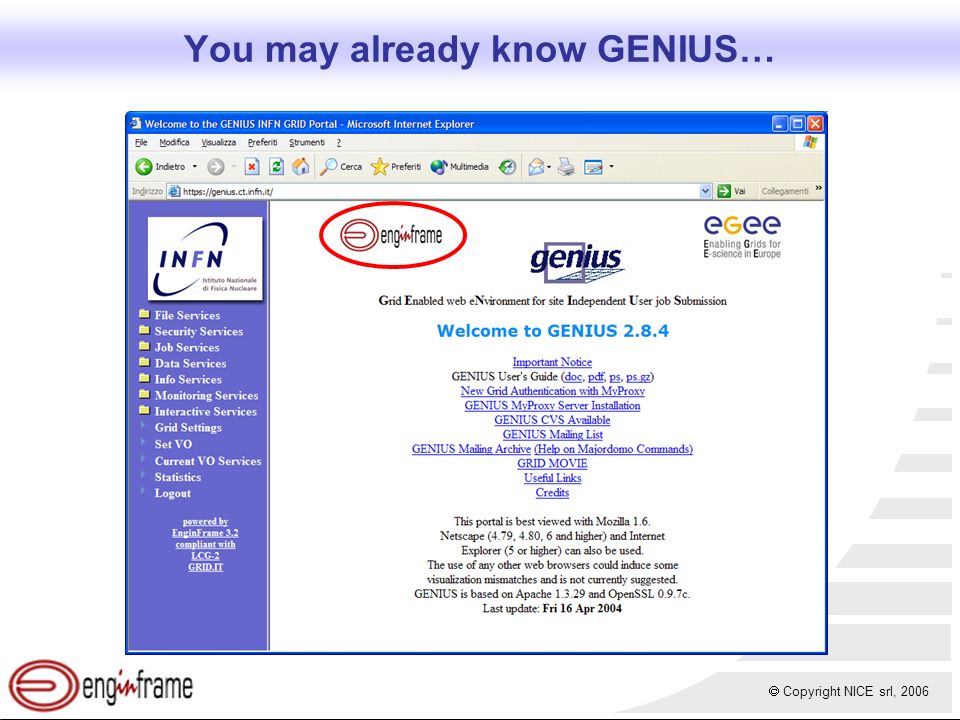The height and width of the screenshot is (720, 960).
Task: Open Cerca search magnifier
Action: click(x=342, y=167)
